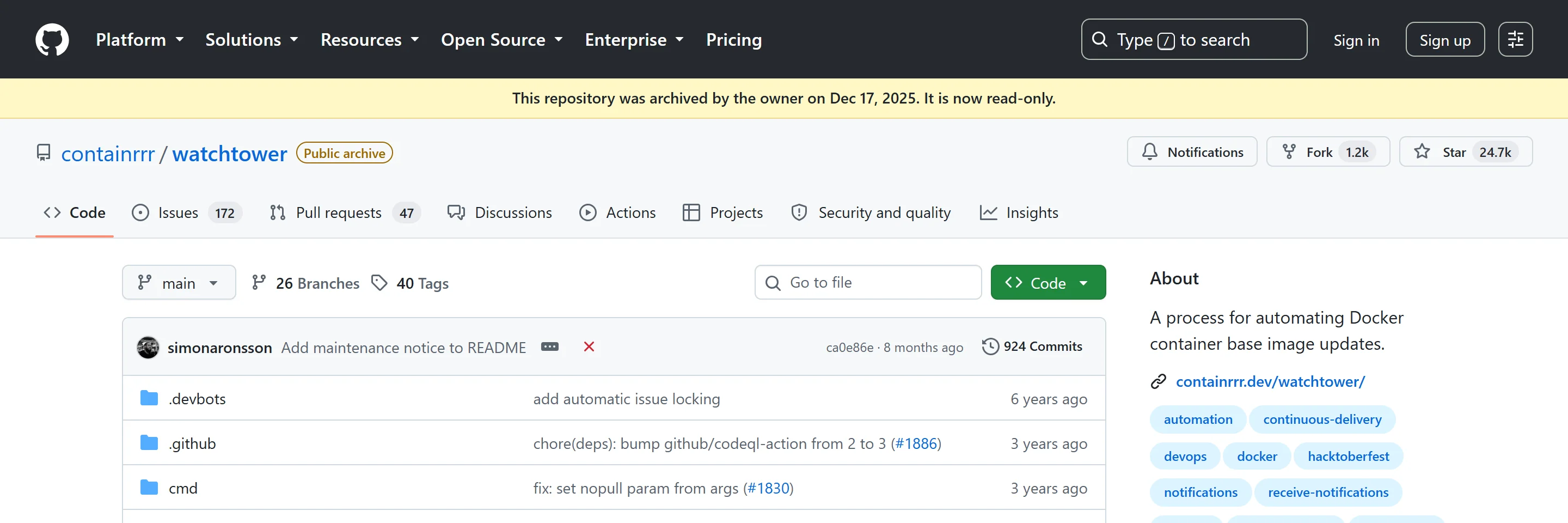Click the magnifier icon in Go to file
Viewport: 1568px width, 523px height.
coord(773,283)
